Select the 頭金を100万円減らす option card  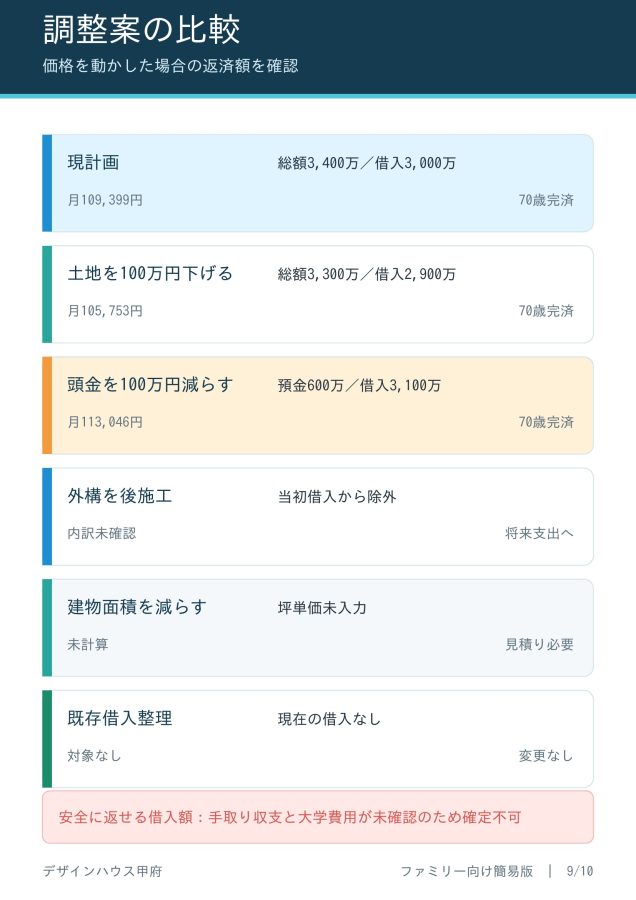click(x=317, y=405)
